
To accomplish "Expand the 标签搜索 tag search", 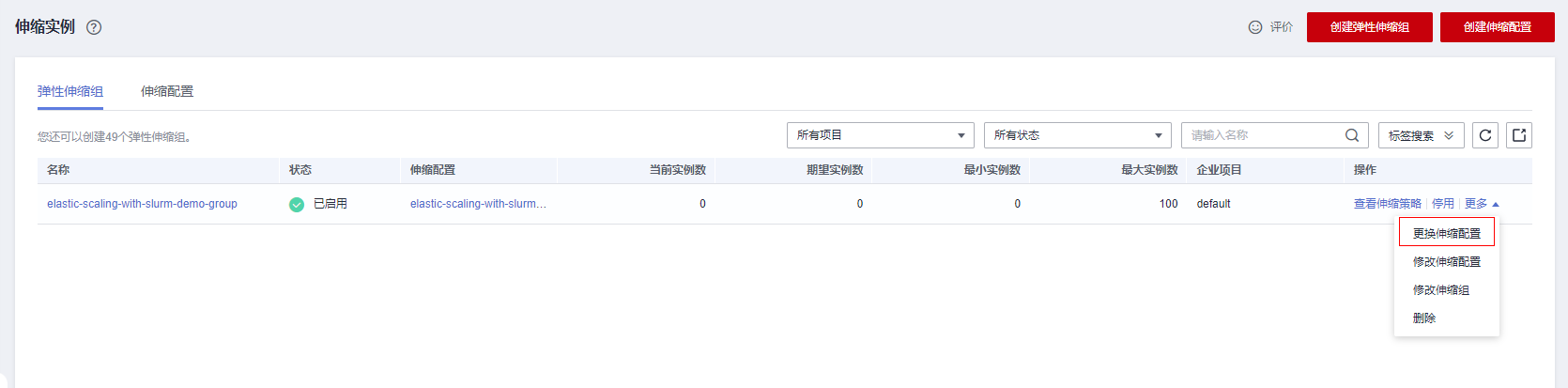I will pos(1421,135).
